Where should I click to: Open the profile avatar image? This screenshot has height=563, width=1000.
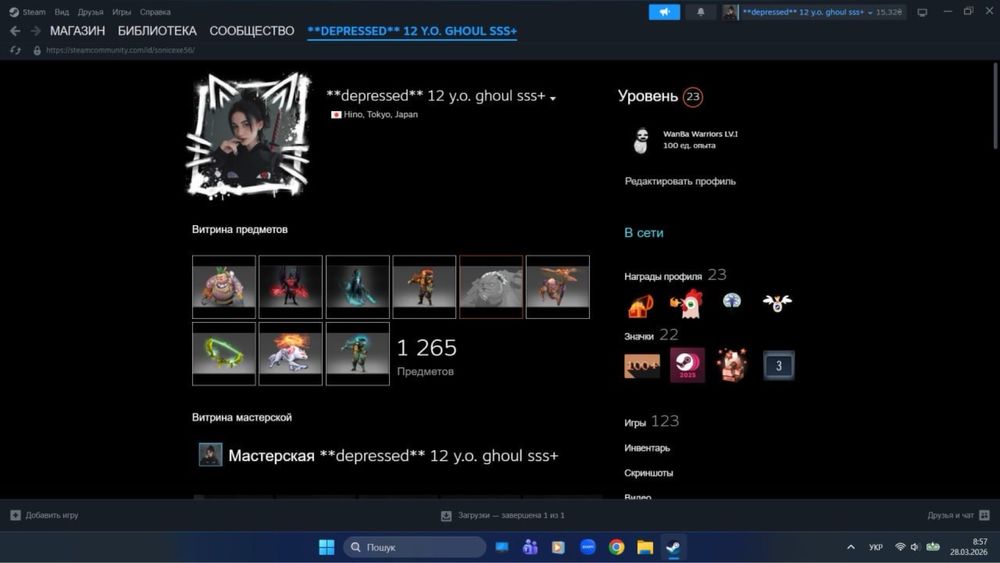click(x=249, y=136)
